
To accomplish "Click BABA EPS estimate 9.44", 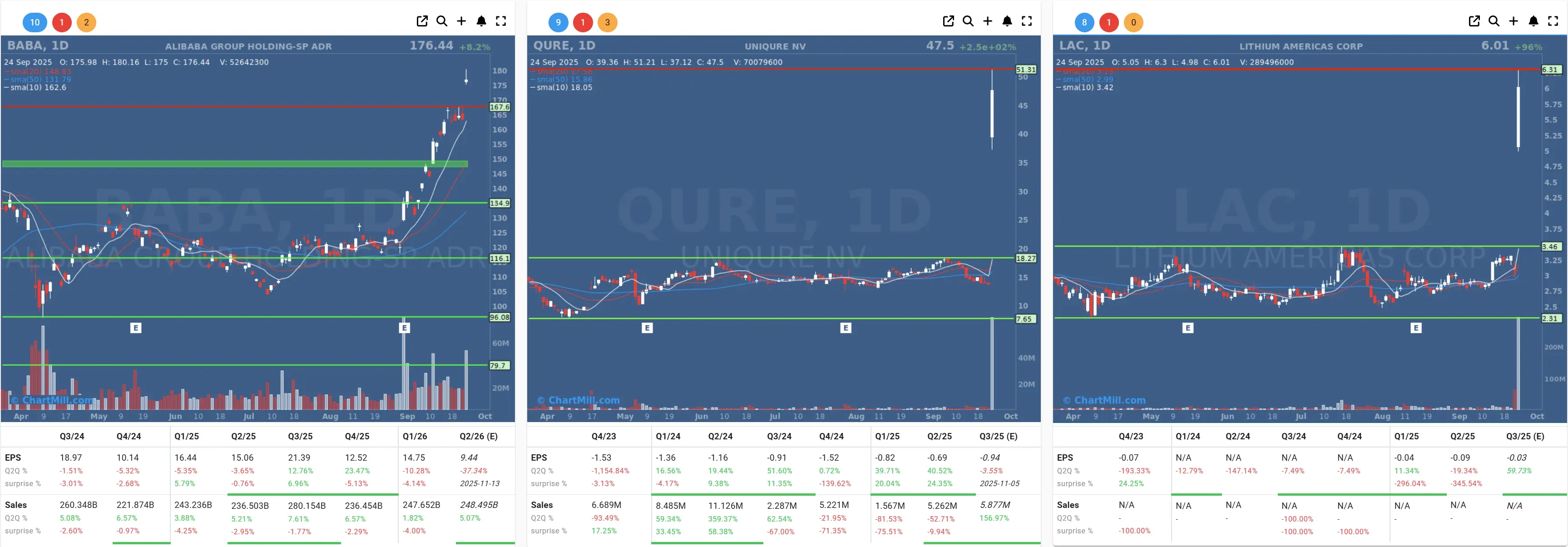I will point(469,457).
